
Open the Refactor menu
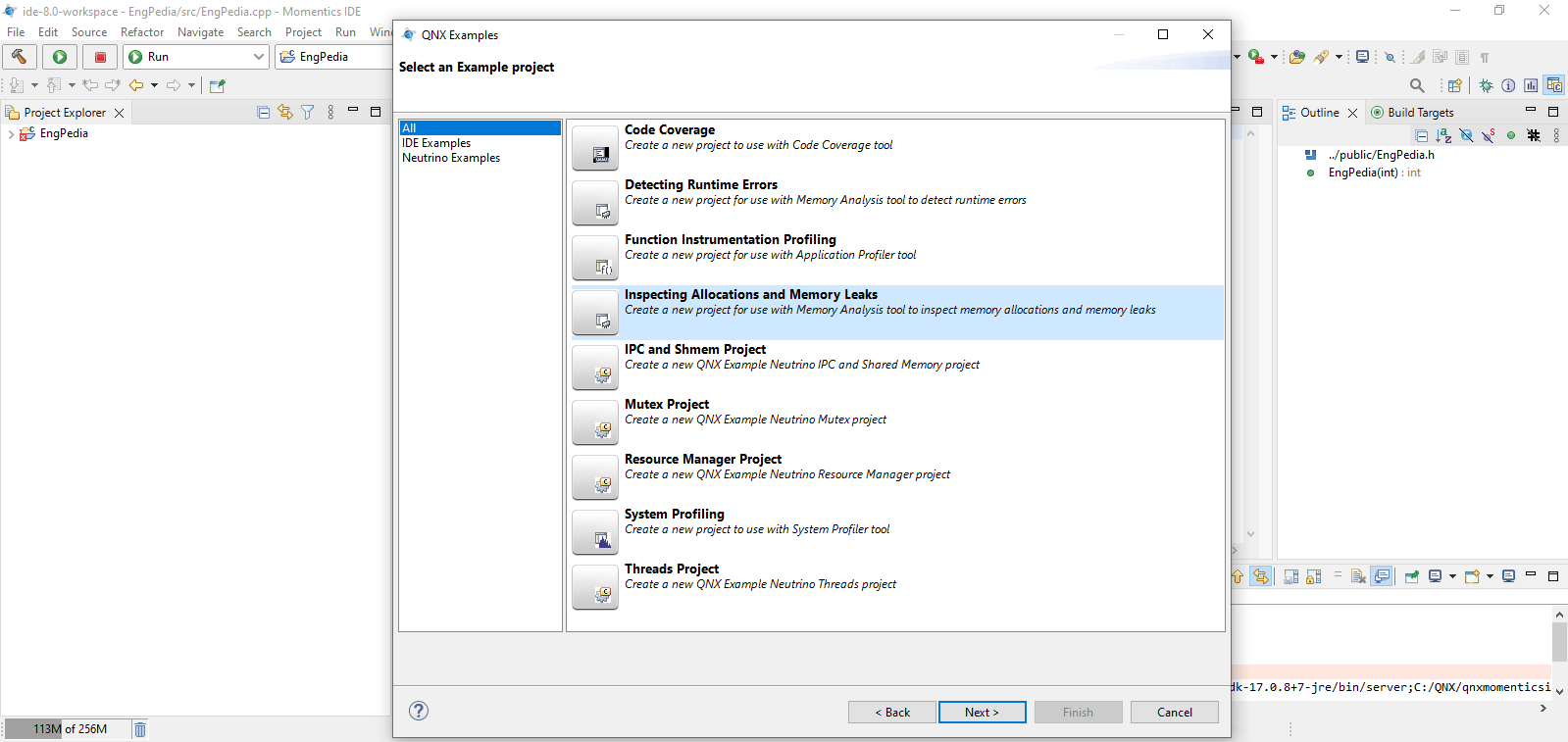coord(142,32)
